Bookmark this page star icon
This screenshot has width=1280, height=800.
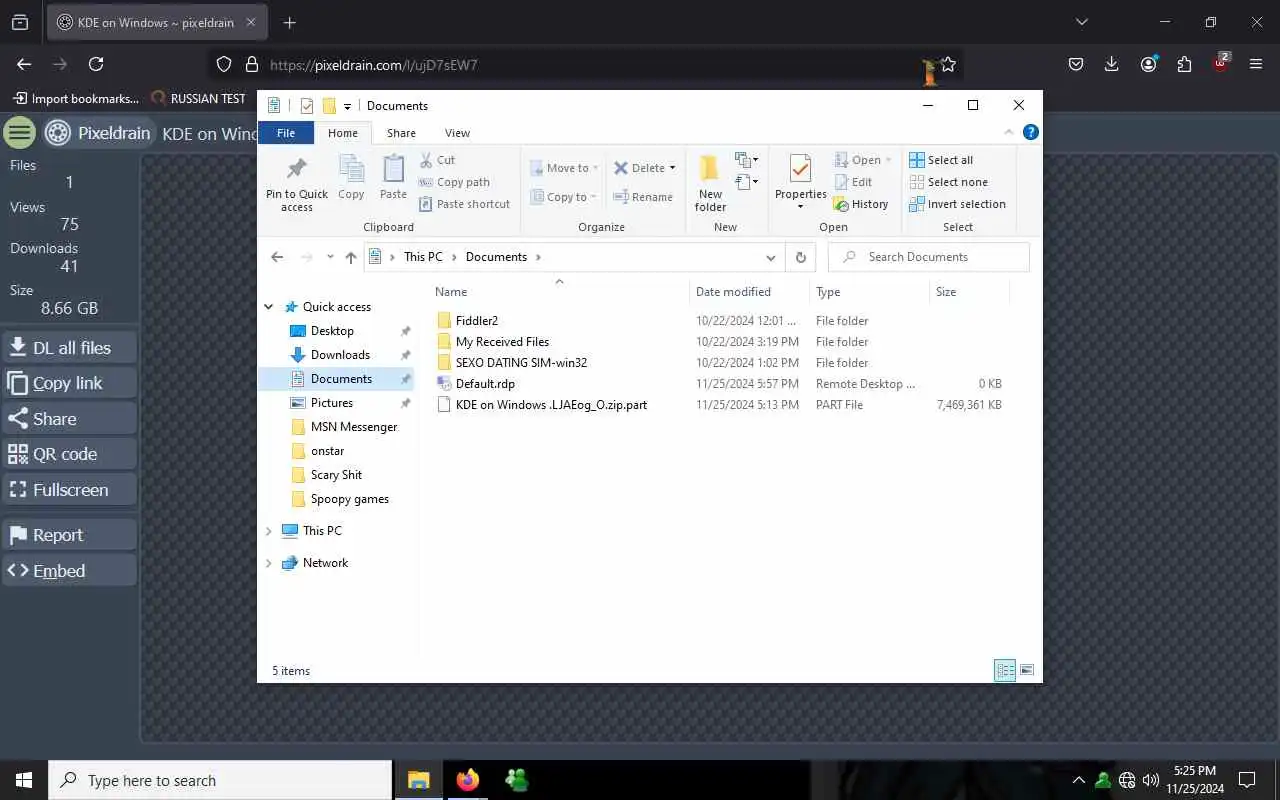coord(948,64)
